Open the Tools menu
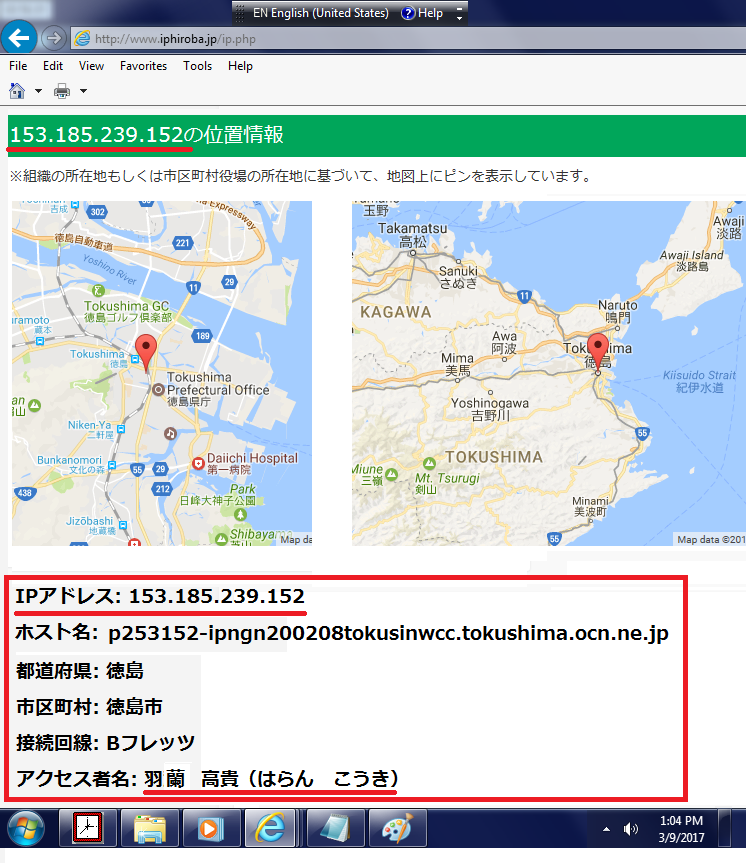The image size is (746, 863). tap(197, 66)
